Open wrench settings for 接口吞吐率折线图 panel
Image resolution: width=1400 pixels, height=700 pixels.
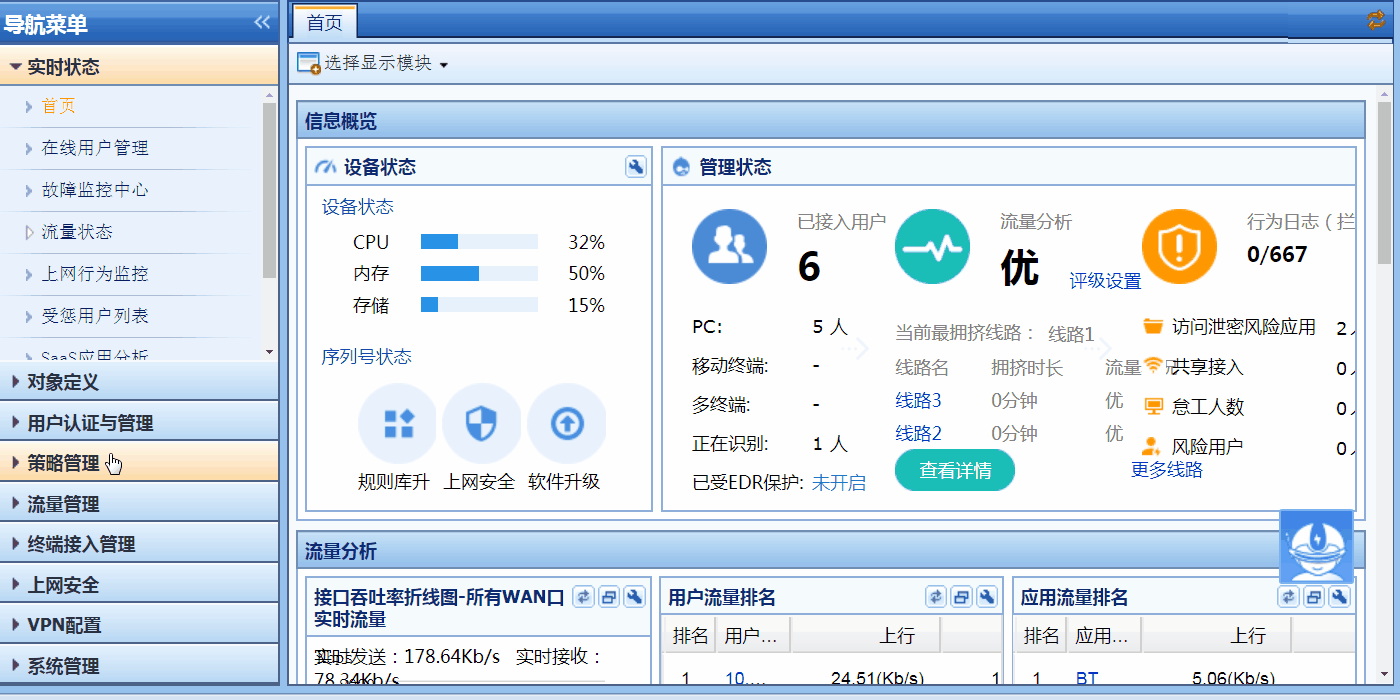634,597
